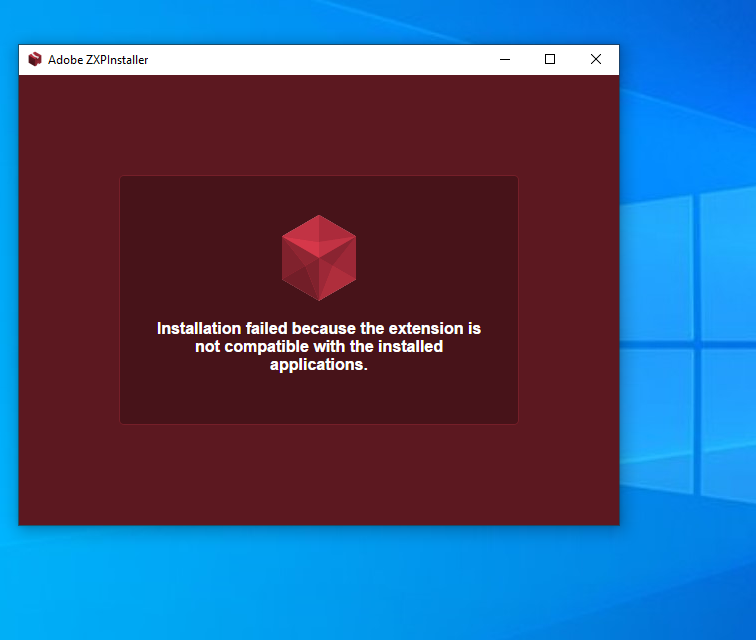
Task: Click the ZXPInstaller icon in the title bar
Action: [x=35, y=59]
